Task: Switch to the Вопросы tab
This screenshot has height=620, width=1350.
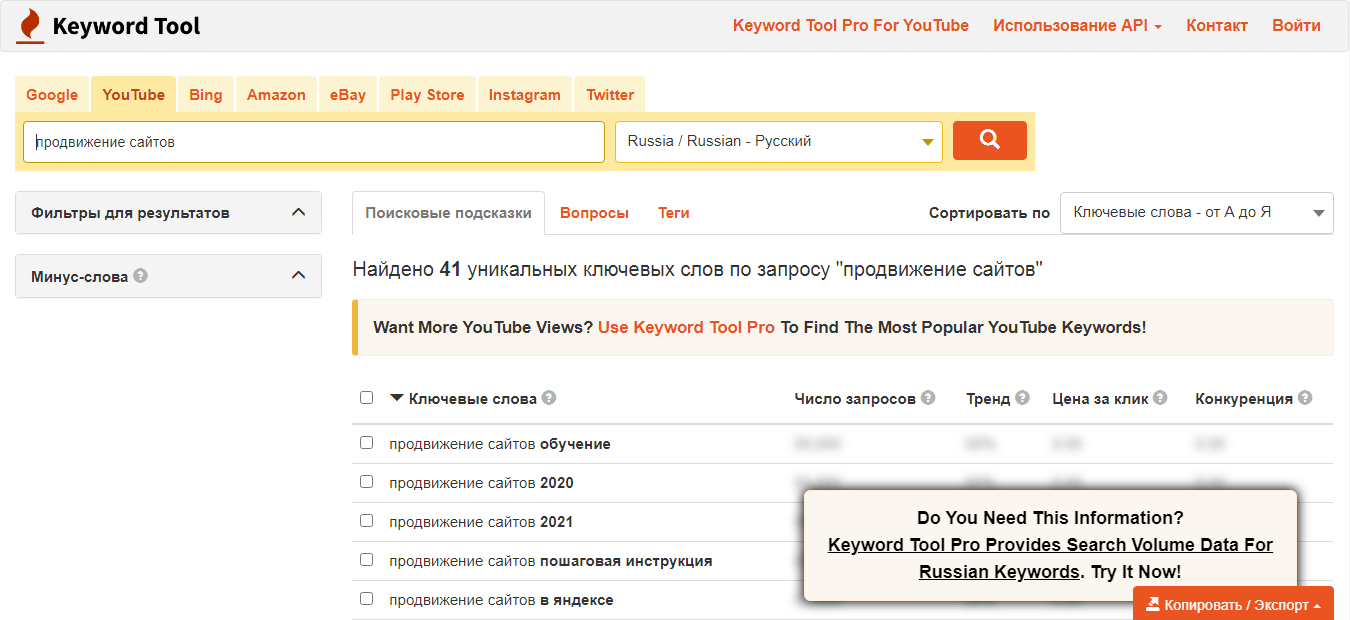Action: coord(594,212)
